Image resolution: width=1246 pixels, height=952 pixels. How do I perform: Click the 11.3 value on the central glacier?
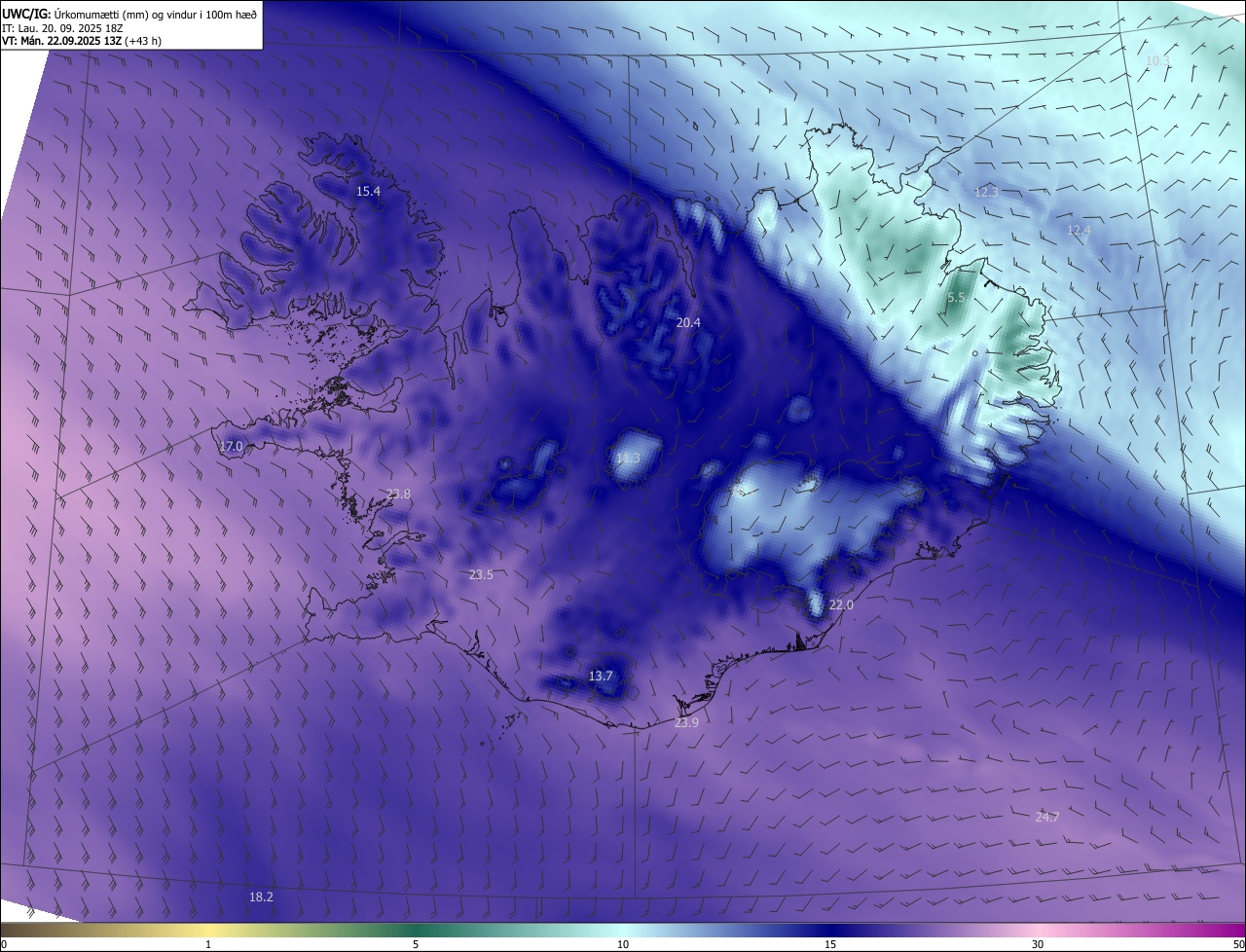[629, 458]
